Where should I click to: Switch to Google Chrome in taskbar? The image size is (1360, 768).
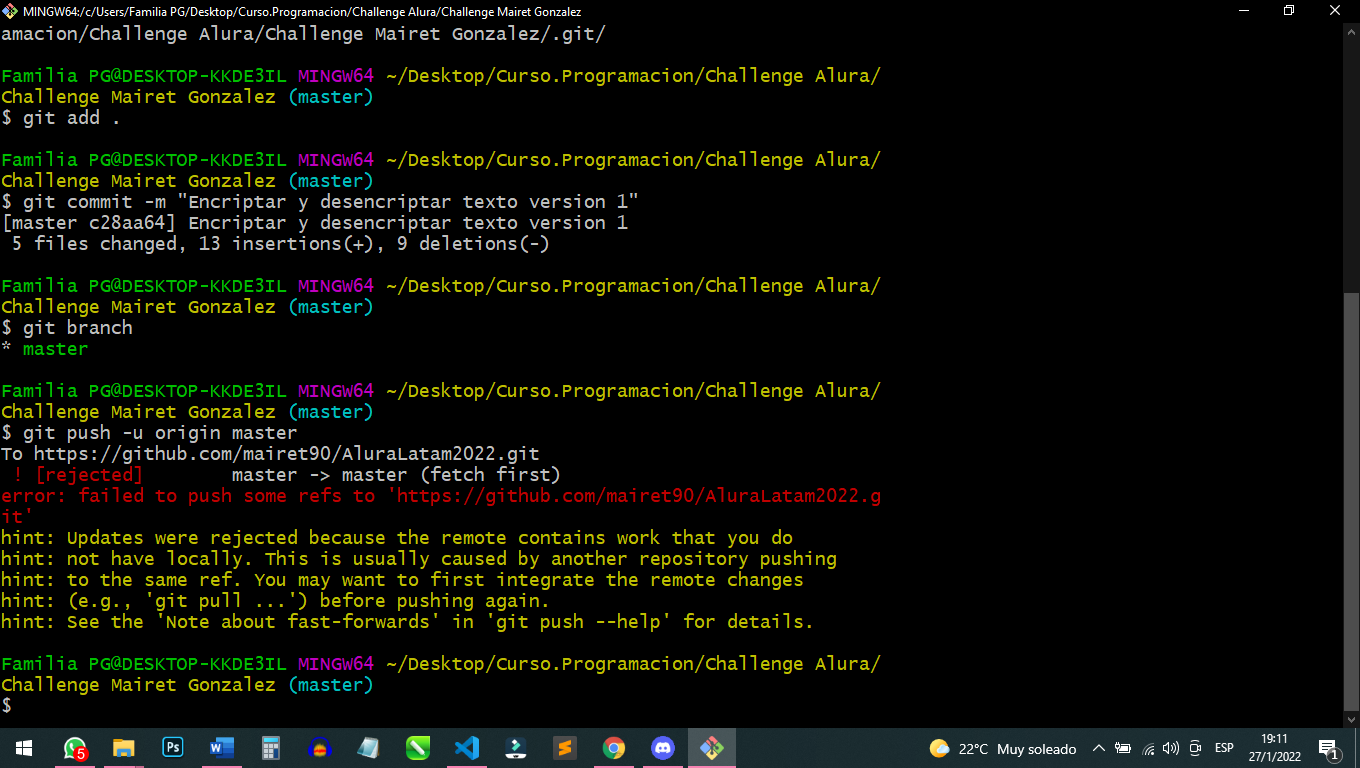tap(613, 748)
